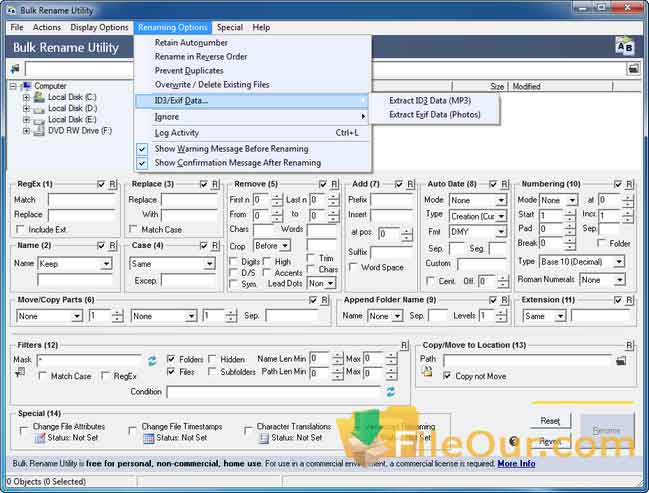649x493 pixels.
Task: Reset the Extension (11) group with R
Action: [x=629, y=300]
